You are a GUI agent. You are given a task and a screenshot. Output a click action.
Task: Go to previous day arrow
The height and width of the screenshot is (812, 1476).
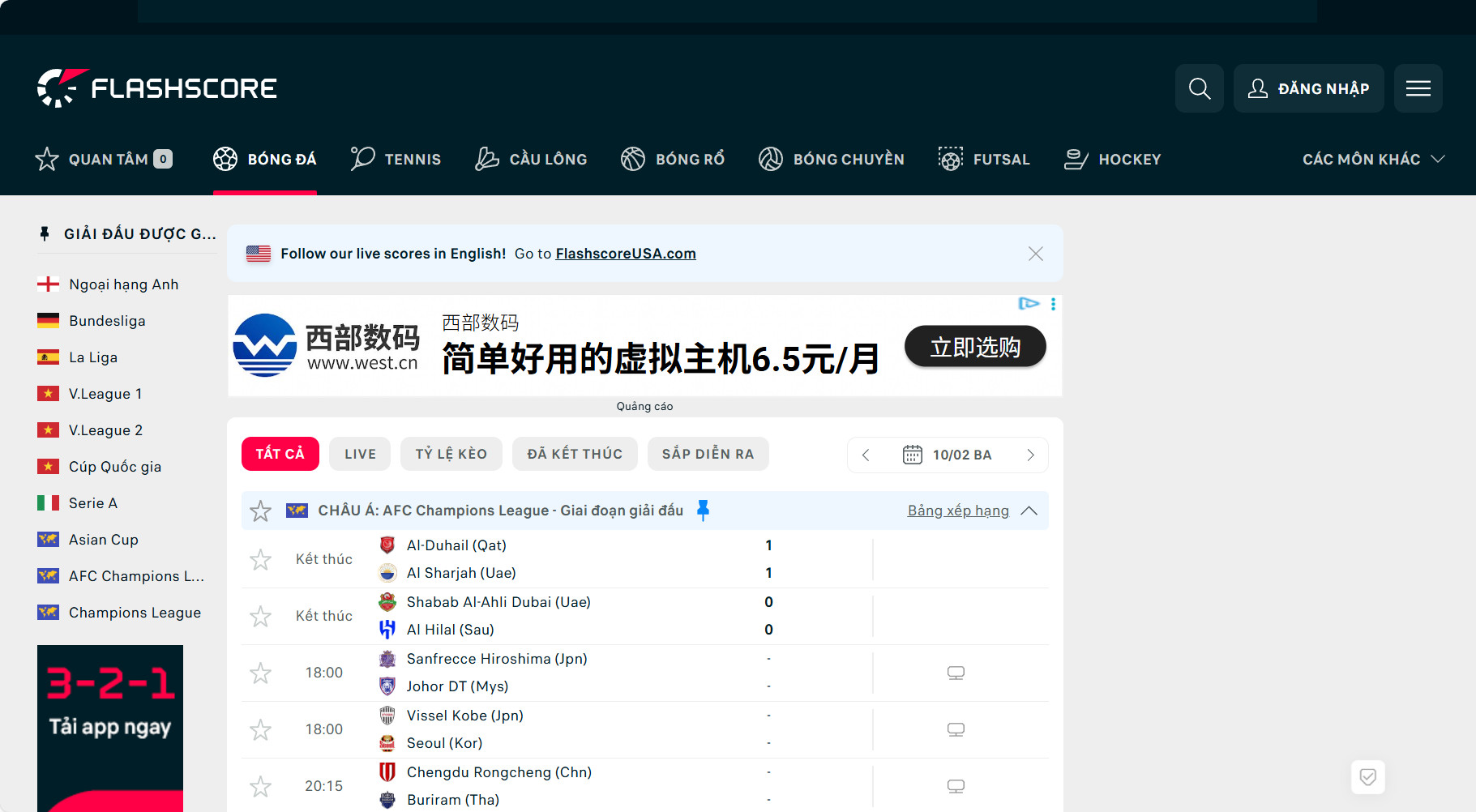click(x=866, y=455)
